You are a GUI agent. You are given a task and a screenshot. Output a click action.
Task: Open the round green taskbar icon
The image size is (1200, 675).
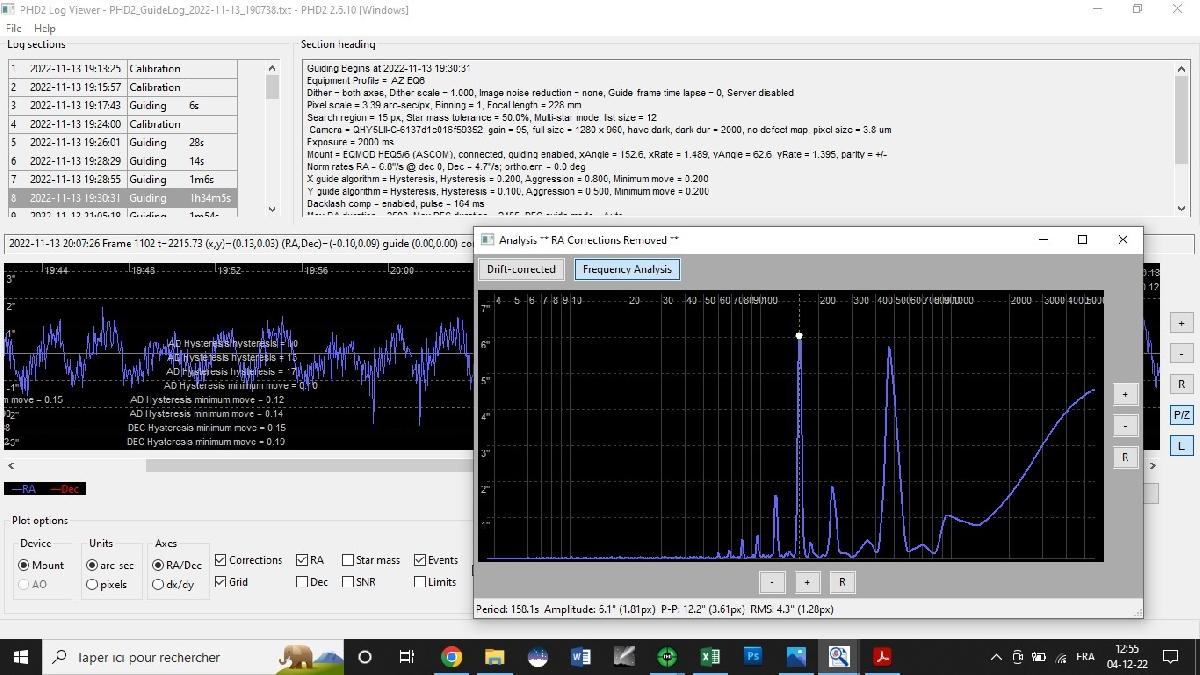(667, 657)
